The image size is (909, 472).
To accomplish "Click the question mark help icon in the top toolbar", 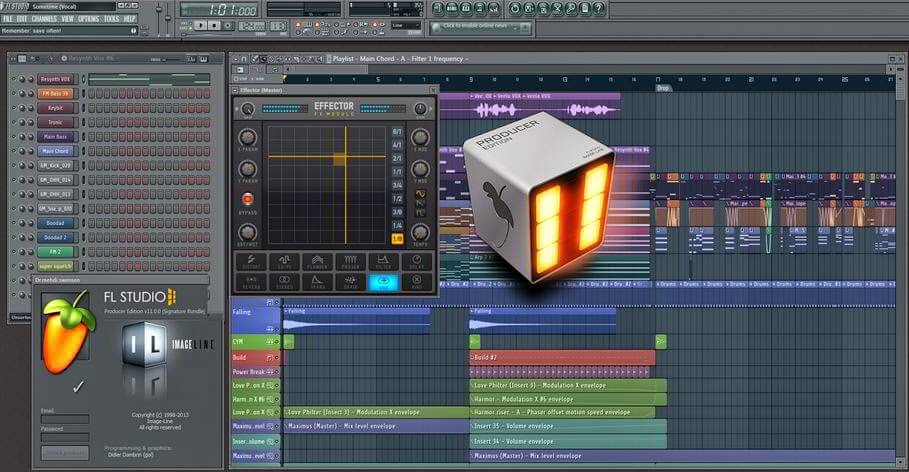I will [x=599, y=9].
